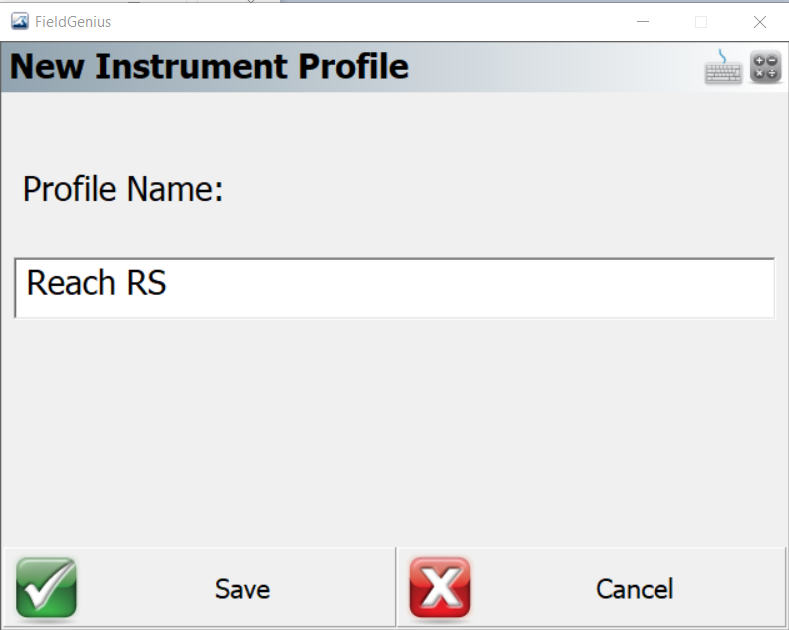The image size is (789, 630).
Task: Click the 'New Instrument Profile' heading
Action: click(x=209, y=66)
